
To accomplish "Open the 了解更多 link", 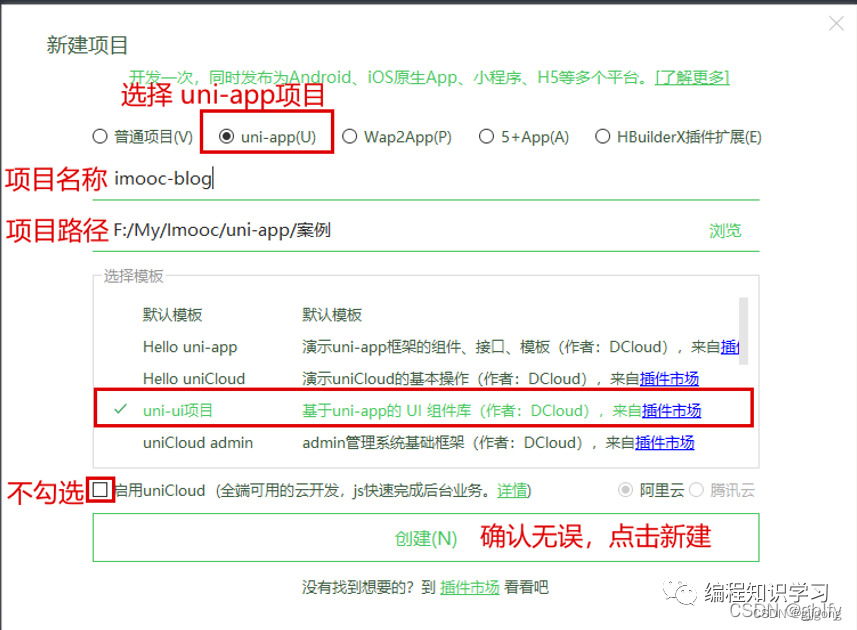I will coord(691,76).
